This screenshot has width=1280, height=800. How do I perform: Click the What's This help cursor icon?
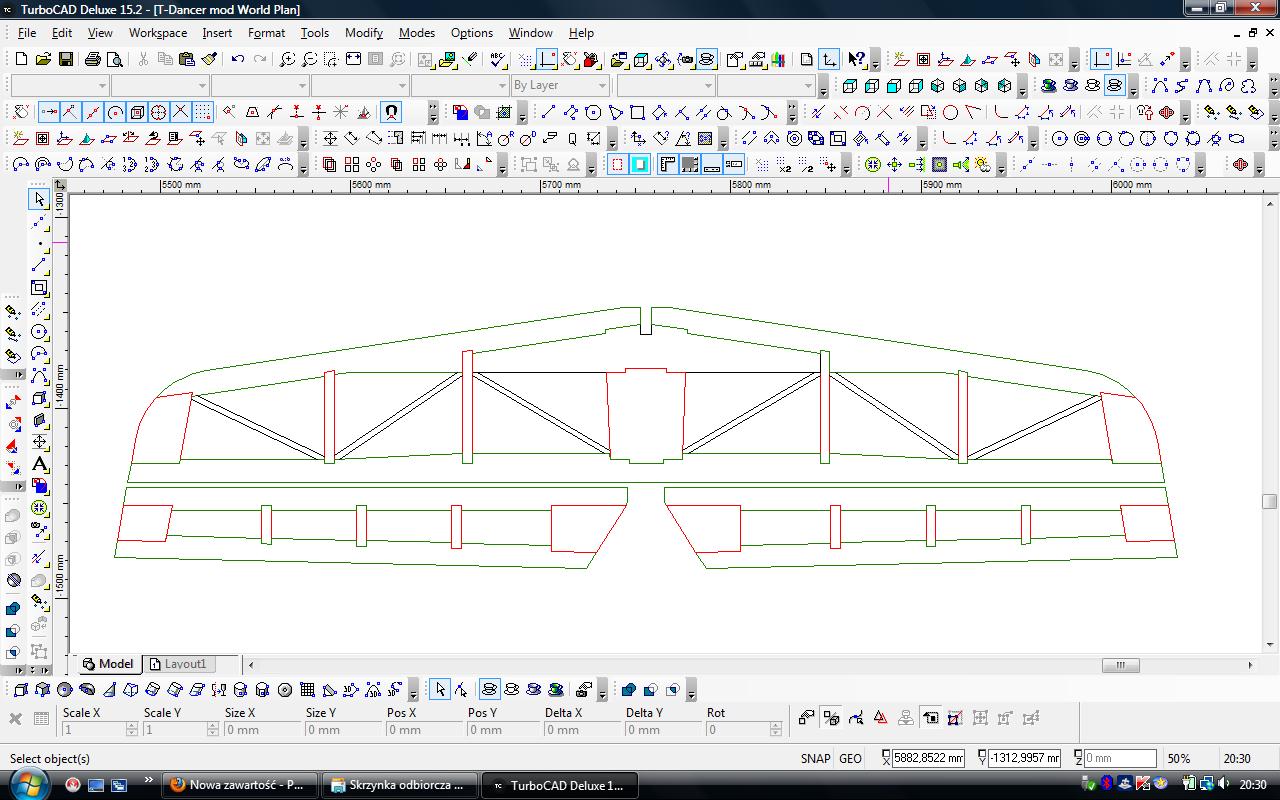[x=856, y=60]
